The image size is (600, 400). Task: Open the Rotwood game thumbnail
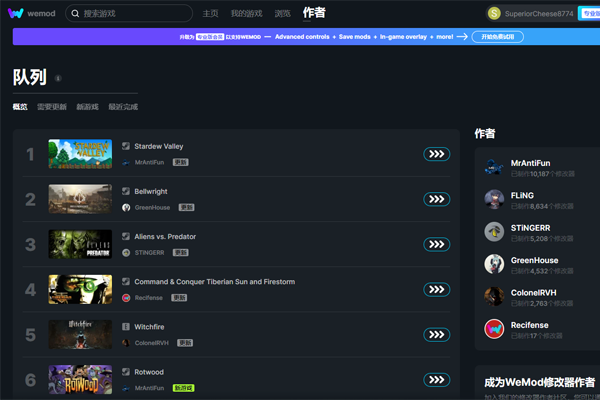pyautogui.click(x=80, y=379)
